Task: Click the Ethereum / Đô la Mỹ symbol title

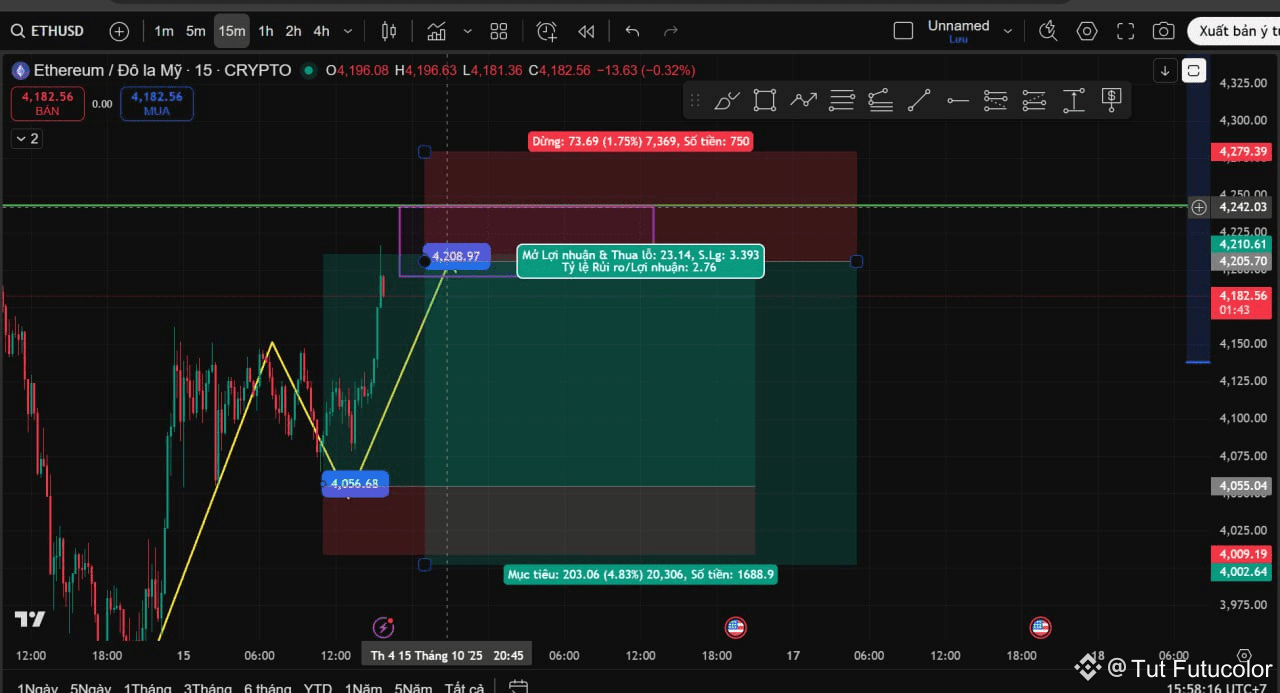Action: tap(162, 70)
